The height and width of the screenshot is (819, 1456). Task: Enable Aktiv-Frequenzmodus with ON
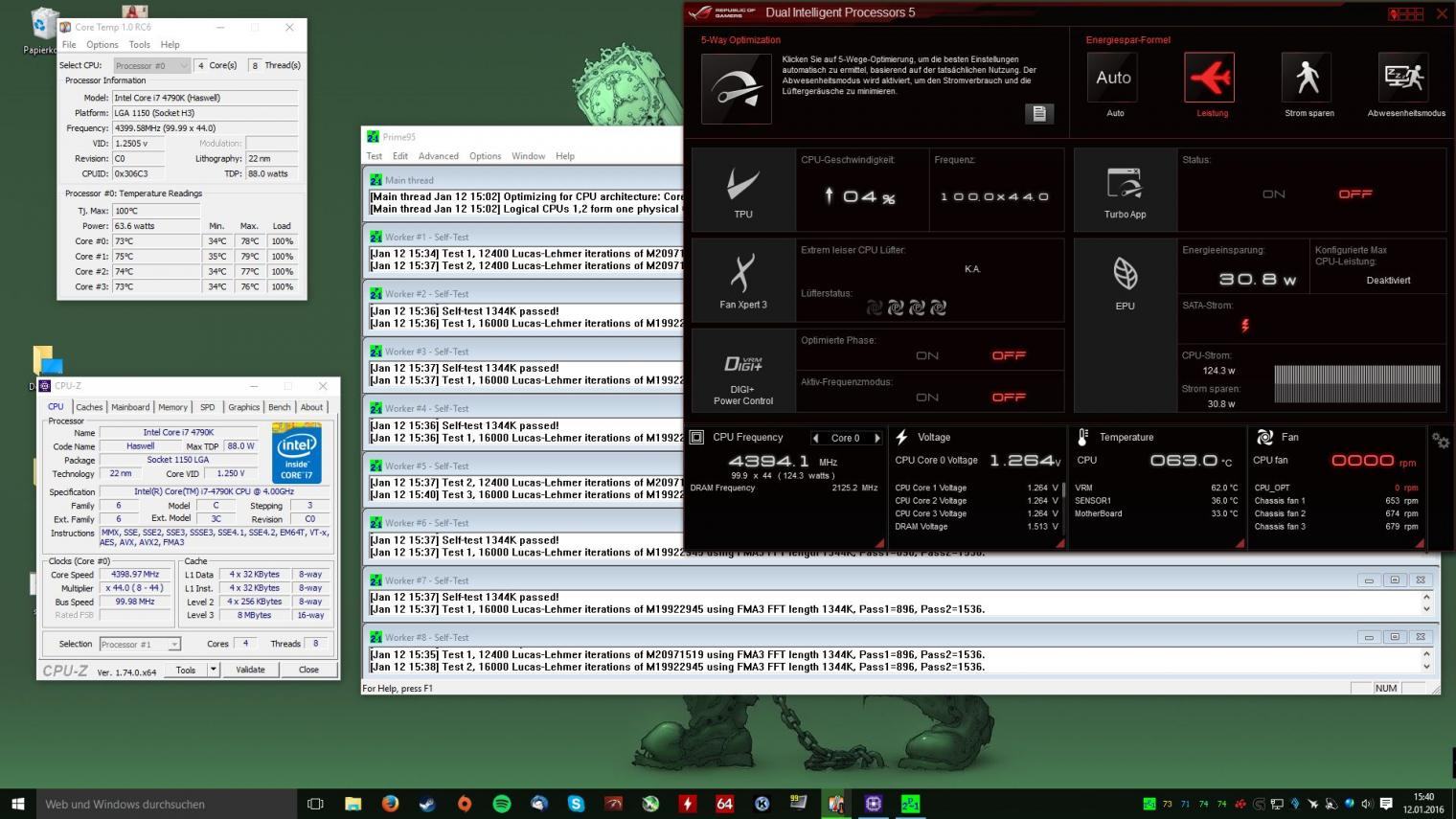pyautogui.click(x=926, y=398)
